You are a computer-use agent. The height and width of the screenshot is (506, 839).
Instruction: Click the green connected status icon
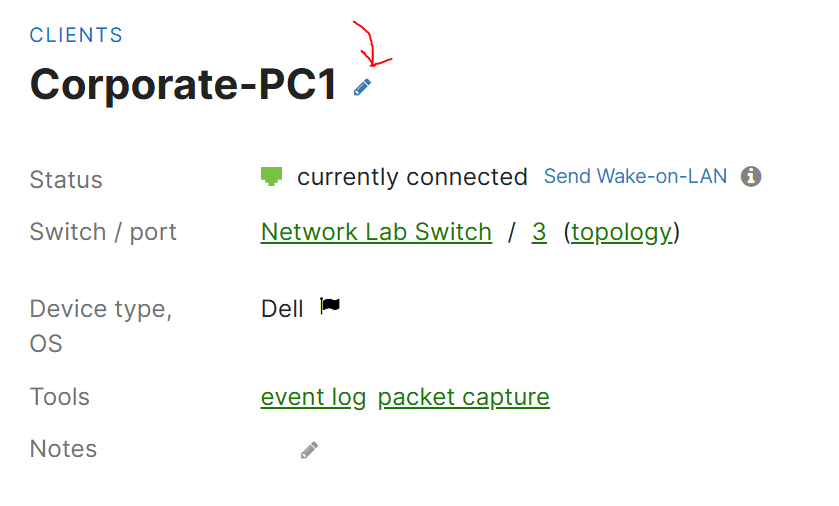[271, 176]
